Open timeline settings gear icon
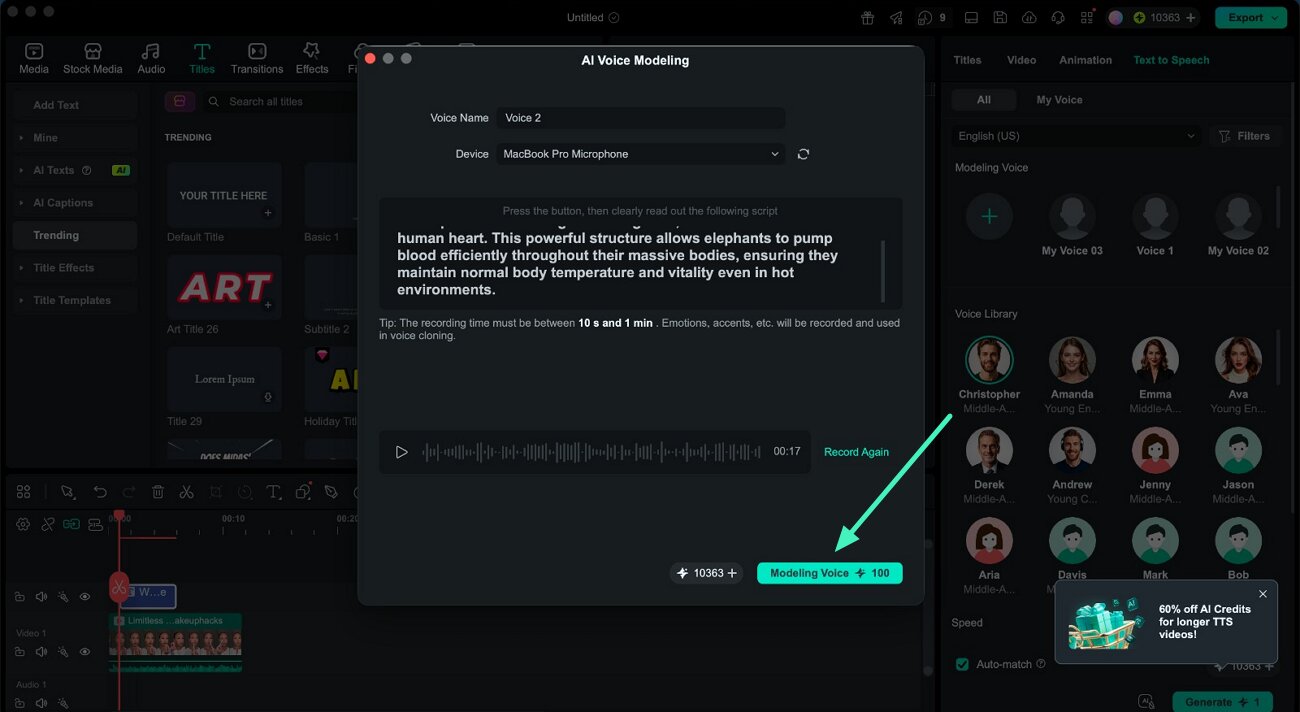This screenshot has width=1300, height=712. pyautogui.click(x=22, y=524)
